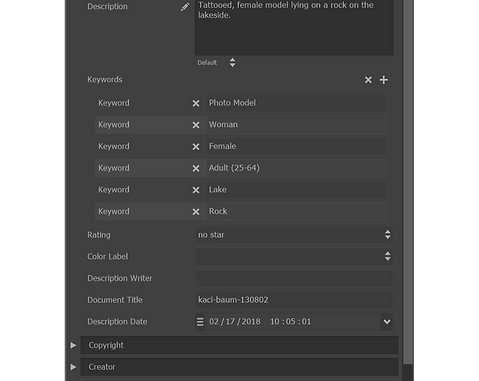Select the Description label
479x381 pixels.
click(x=107, y=7)
